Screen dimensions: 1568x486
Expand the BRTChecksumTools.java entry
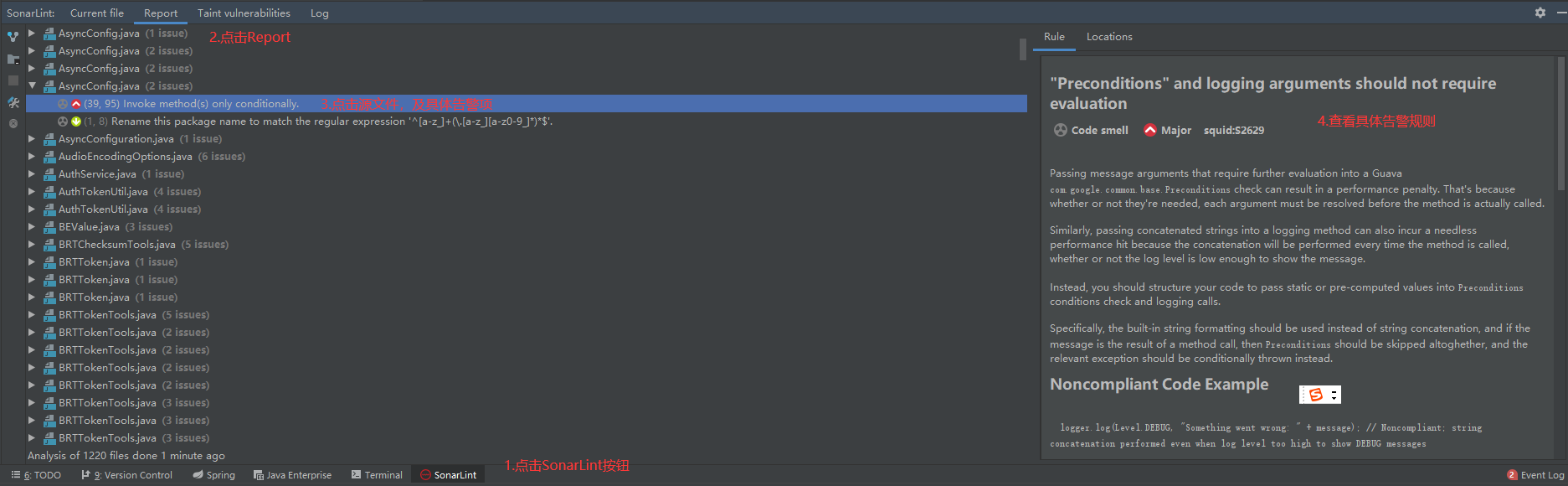[x=32, y=244]
